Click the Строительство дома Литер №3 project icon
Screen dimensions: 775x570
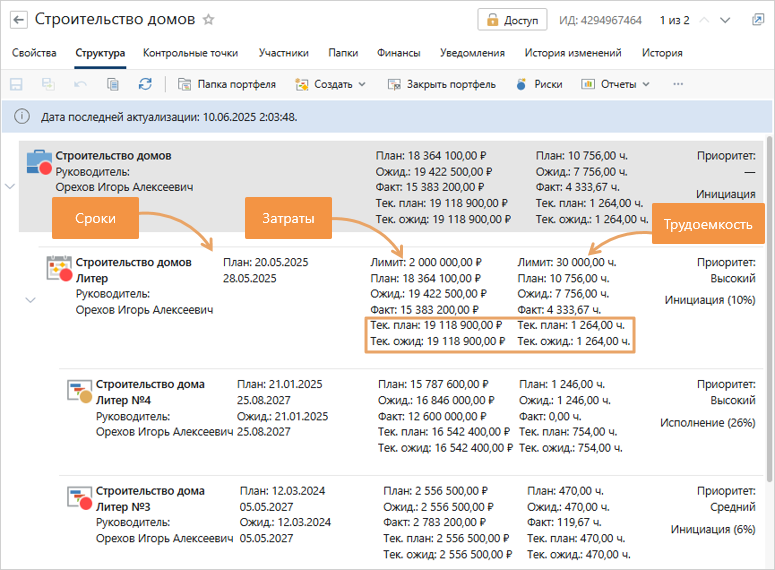coord(79,496)
